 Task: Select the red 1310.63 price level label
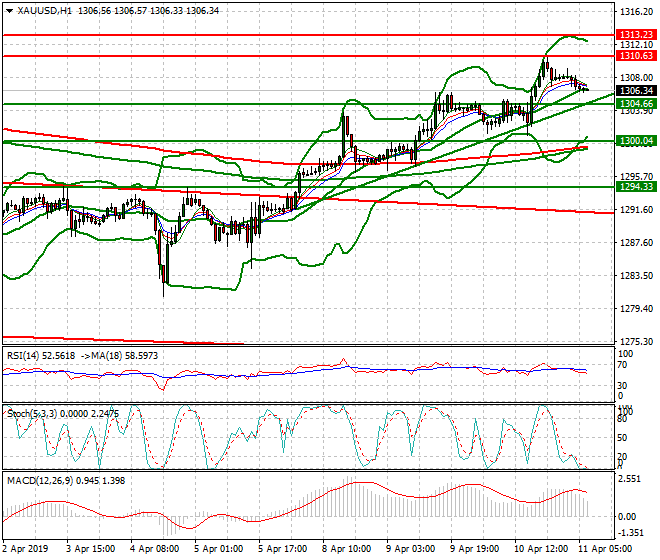tap(636, 56)
